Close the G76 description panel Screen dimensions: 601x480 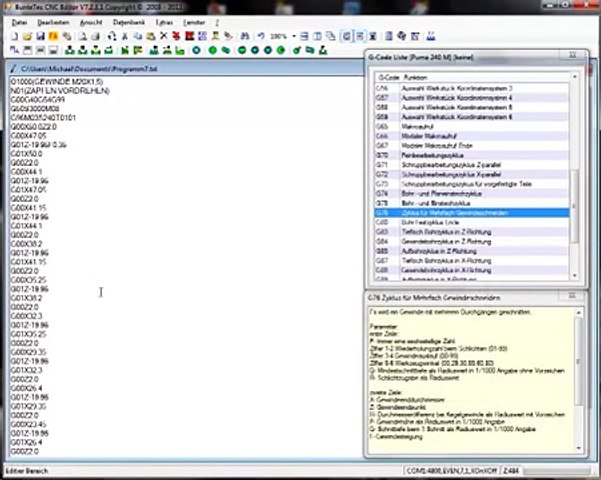coord(572,295)
